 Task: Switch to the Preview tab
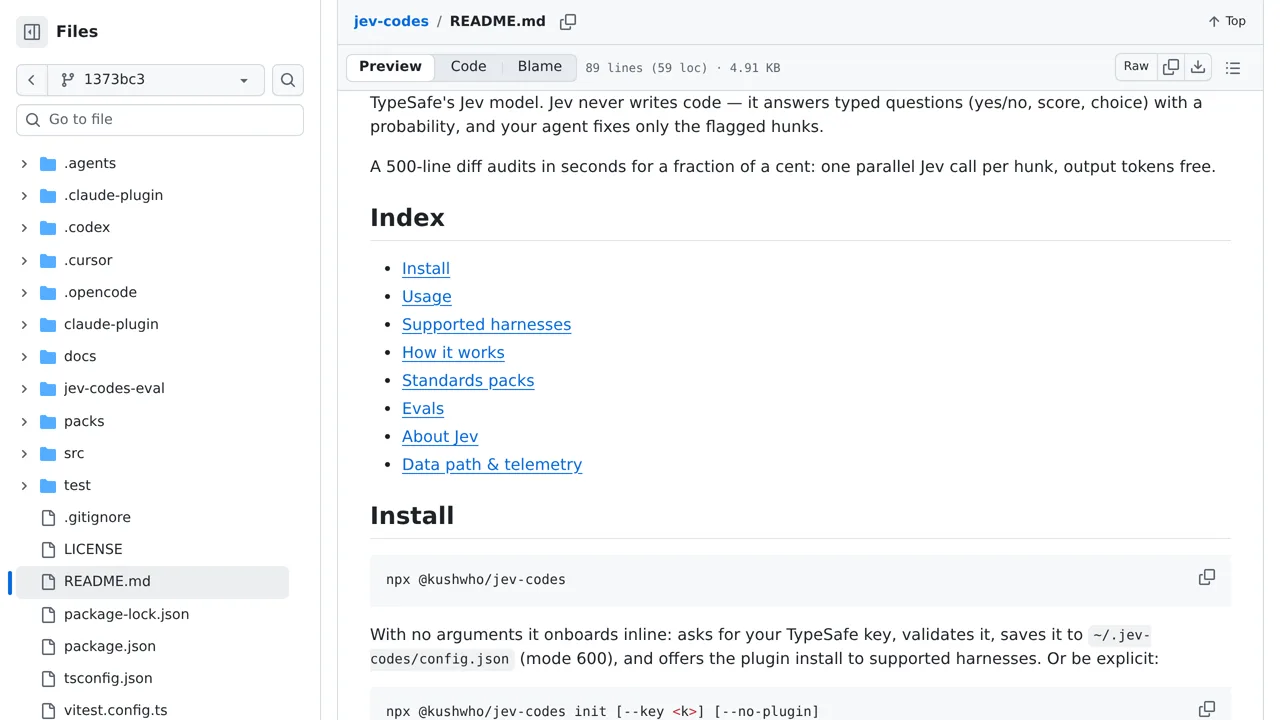pos(391,67)
